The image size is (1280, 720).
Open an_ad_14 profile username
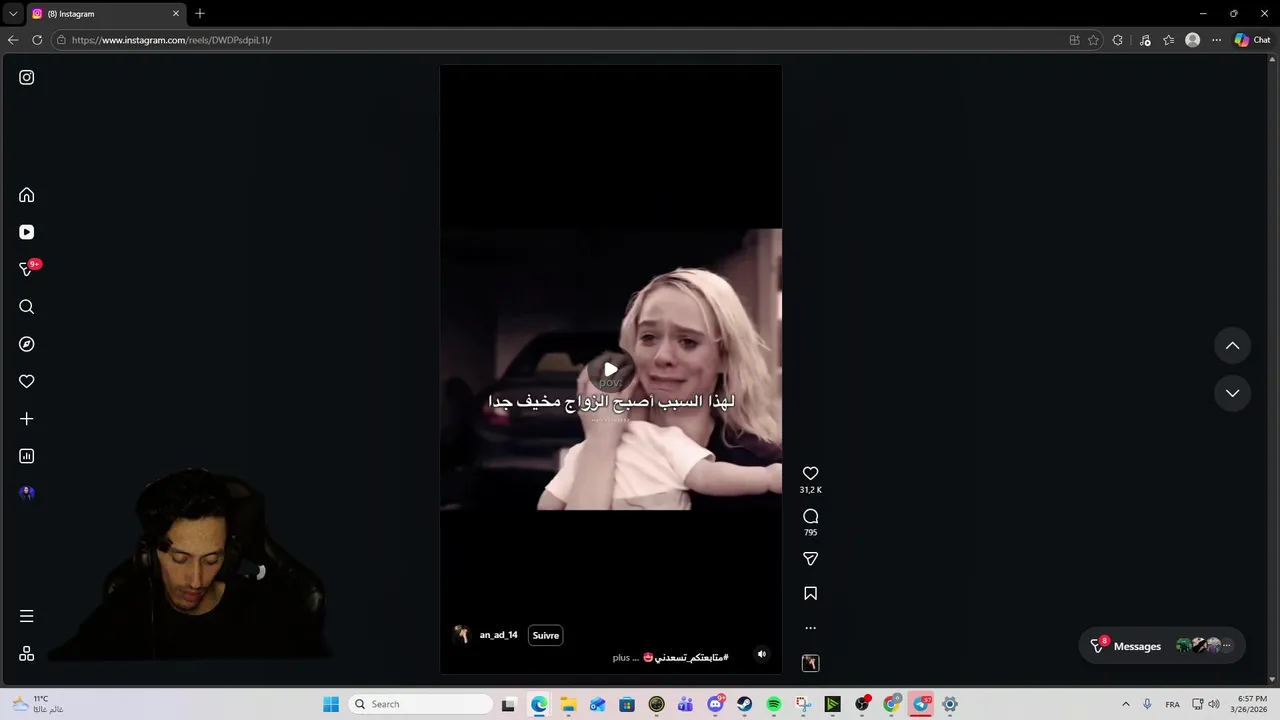499,635
